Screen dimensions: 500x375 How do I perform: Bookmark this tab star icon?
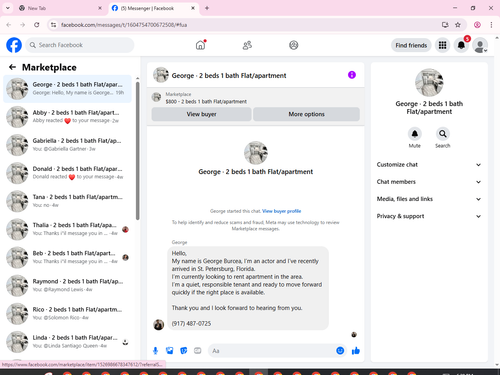coord(458,25)
